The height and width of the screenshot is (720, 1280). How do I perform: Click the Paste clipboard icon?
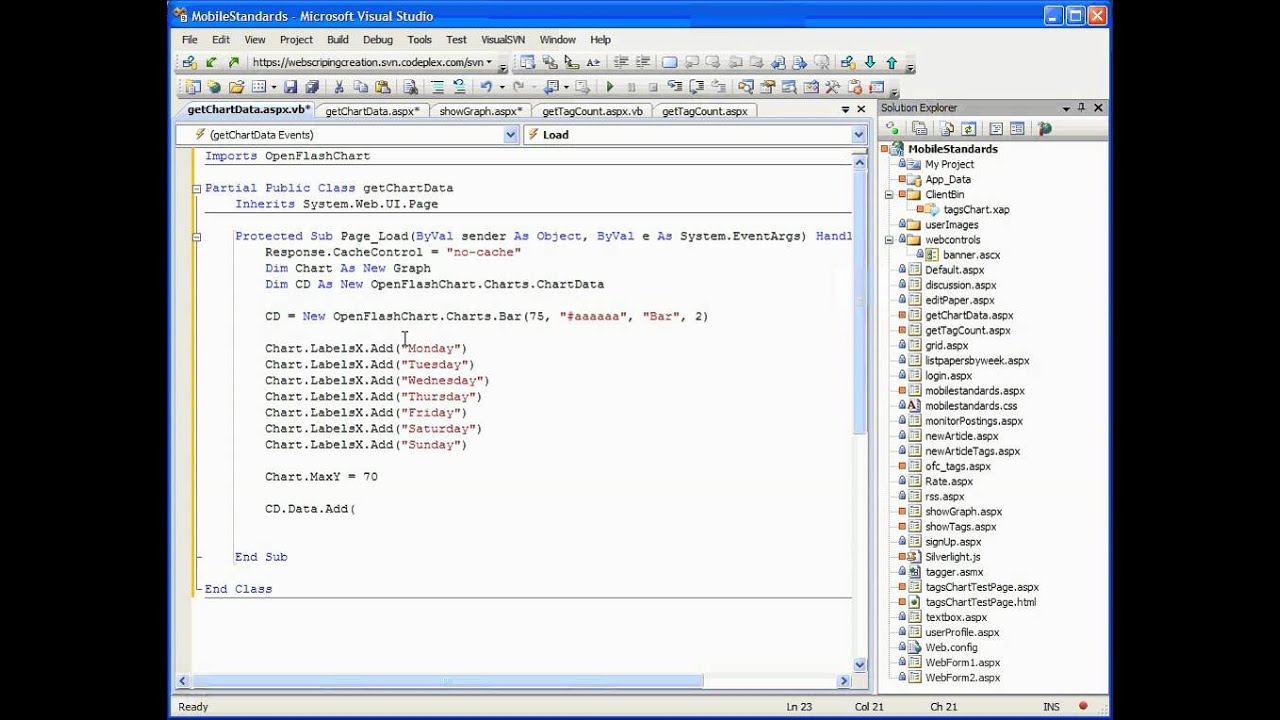tap(382, 87)
